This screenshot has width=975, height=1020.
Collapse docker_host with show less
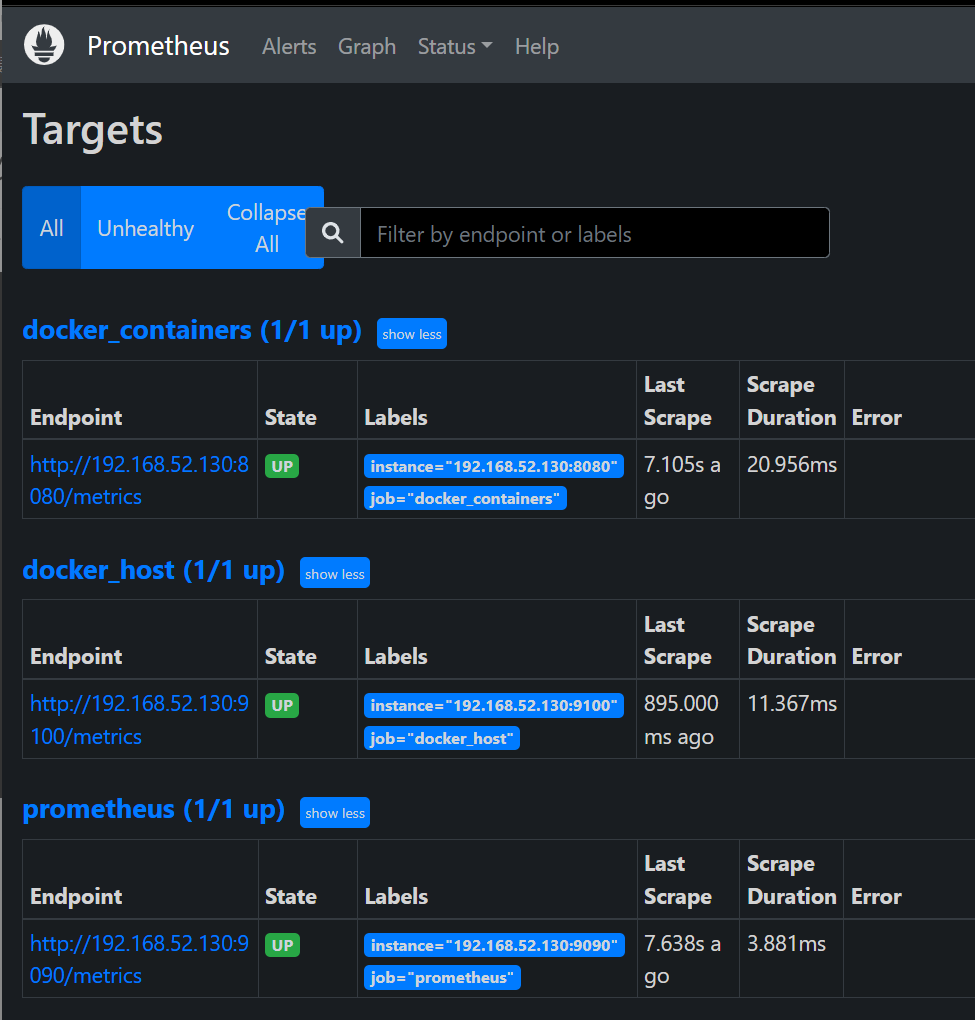tap(335, 573)
